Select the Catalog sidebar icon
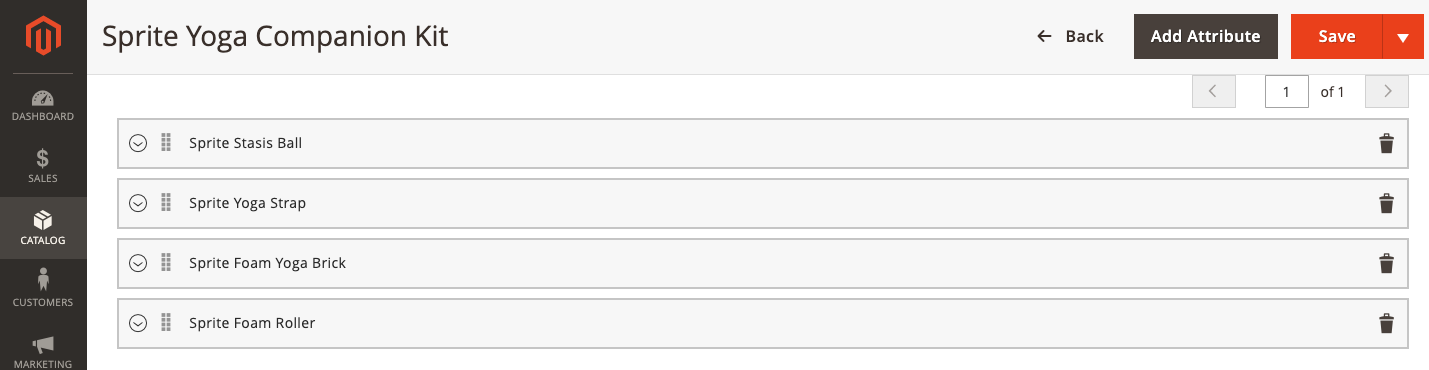 pos(43,228)
